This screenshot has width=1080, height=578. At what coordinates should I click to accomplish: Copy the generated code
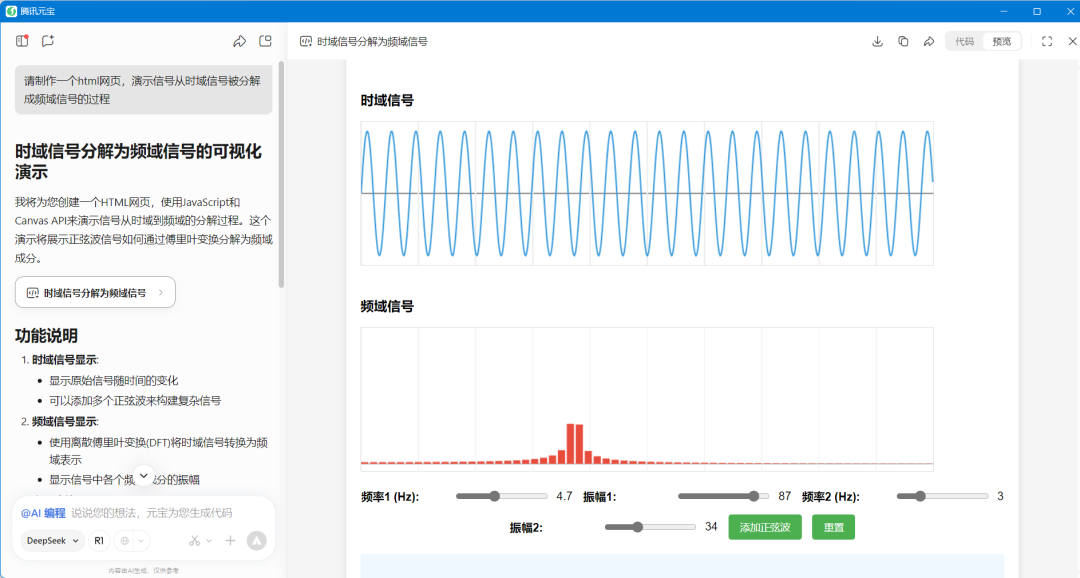(903, 41)
